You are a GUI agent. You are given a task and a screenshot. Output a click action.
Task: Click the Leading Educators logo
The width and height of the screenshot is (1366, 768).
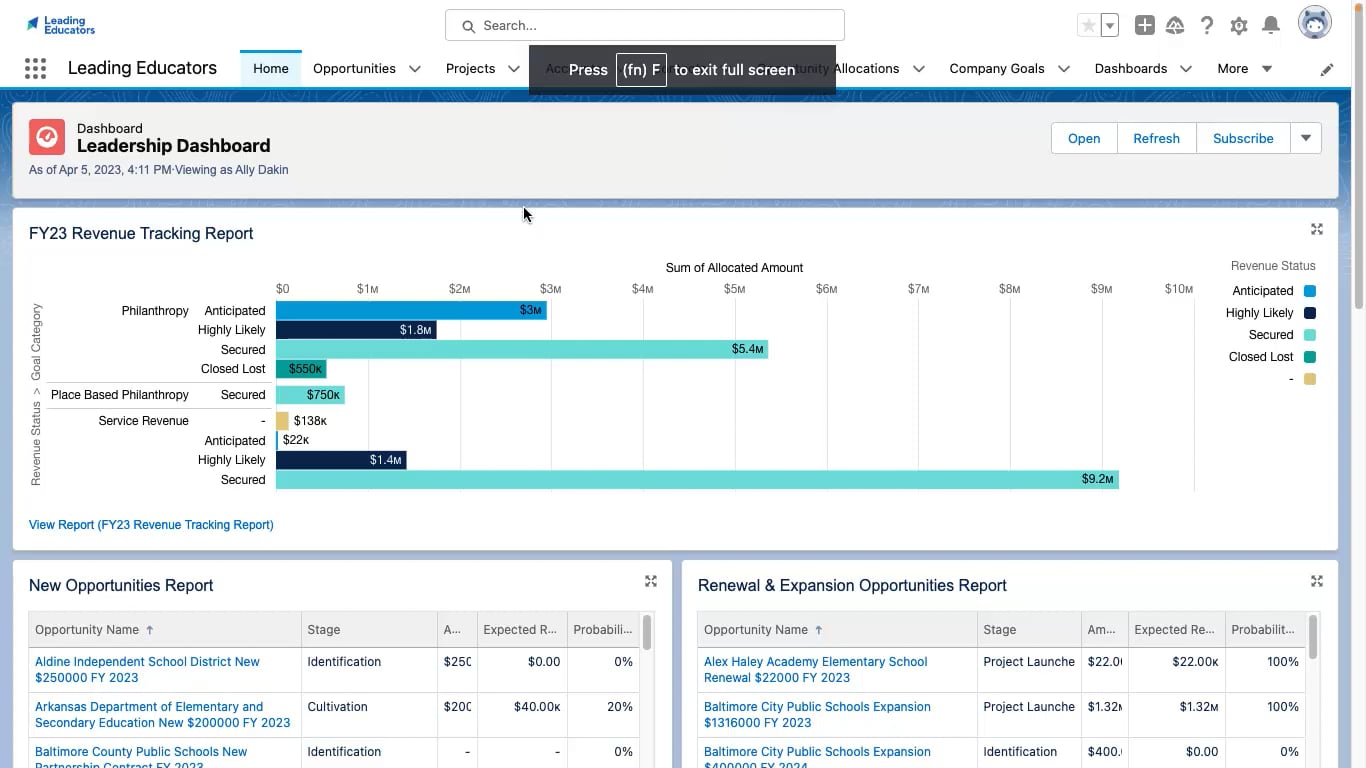[x=61, y=25]
